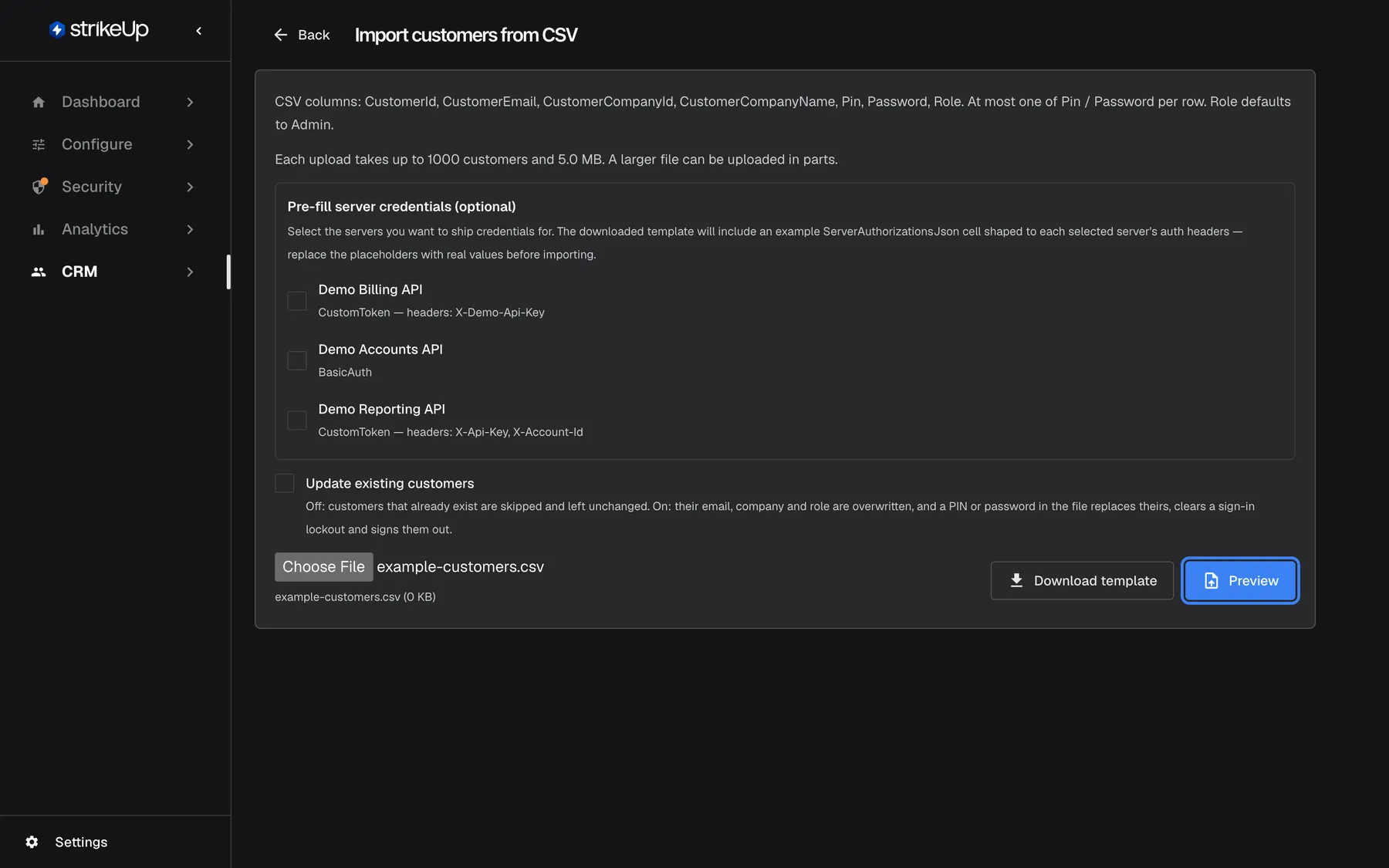Click the file upload icon in Preview
The image size is (1389, 868).
(1212, 580)
